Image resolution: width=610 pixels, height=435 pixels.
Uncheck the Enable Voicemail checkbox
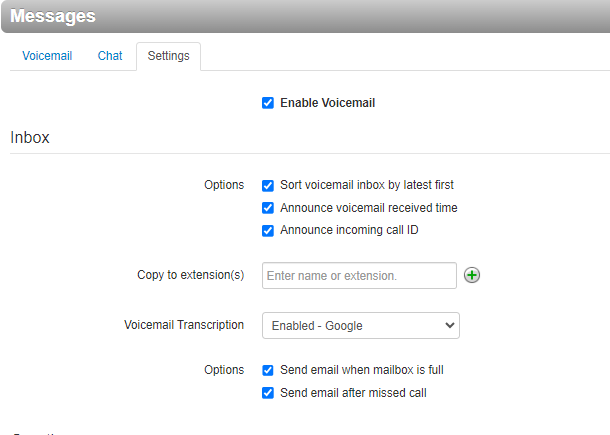268,103
